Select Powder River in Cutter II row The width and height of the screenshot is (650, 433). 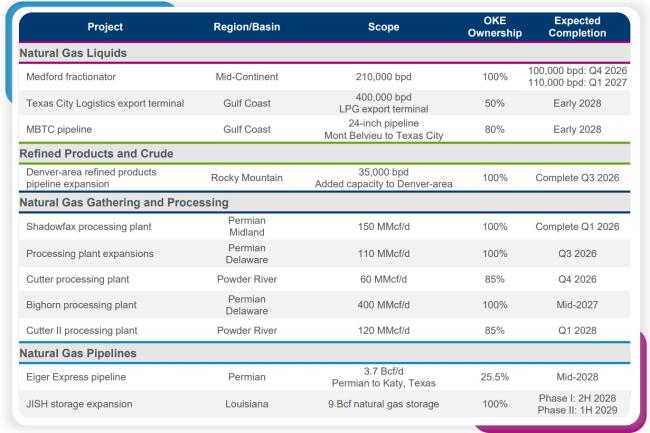pyautogui.click(x=247, y=330)
